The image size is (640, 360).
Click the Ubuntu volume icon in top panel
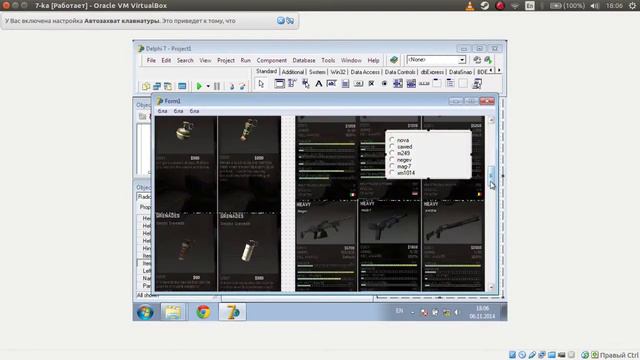tap(595, 6)
